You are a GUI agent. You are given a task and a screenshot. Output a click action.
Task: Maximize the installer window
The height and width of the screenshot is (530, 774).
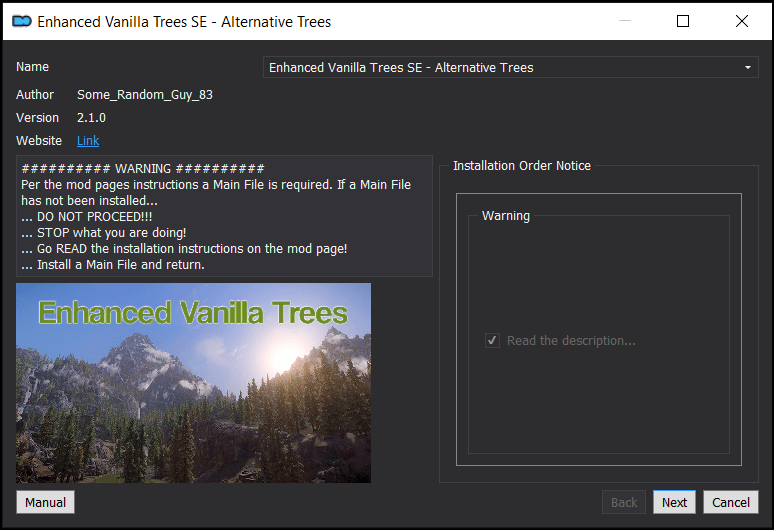point(683,21)
